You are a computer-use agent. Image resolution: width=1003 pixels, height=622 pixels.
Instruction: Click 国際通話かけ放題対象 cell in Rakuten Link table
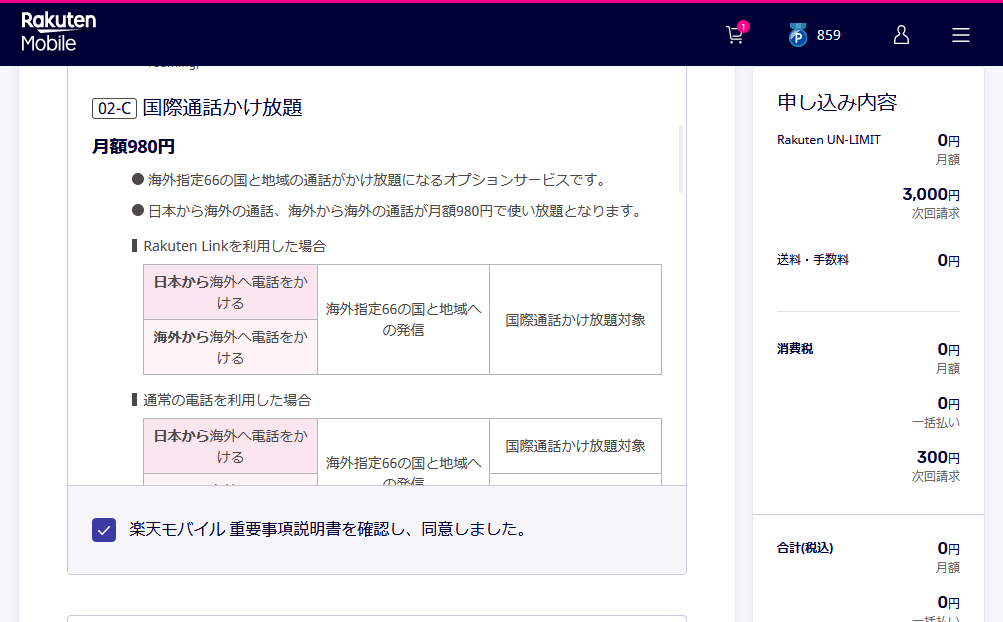point(575,319)
